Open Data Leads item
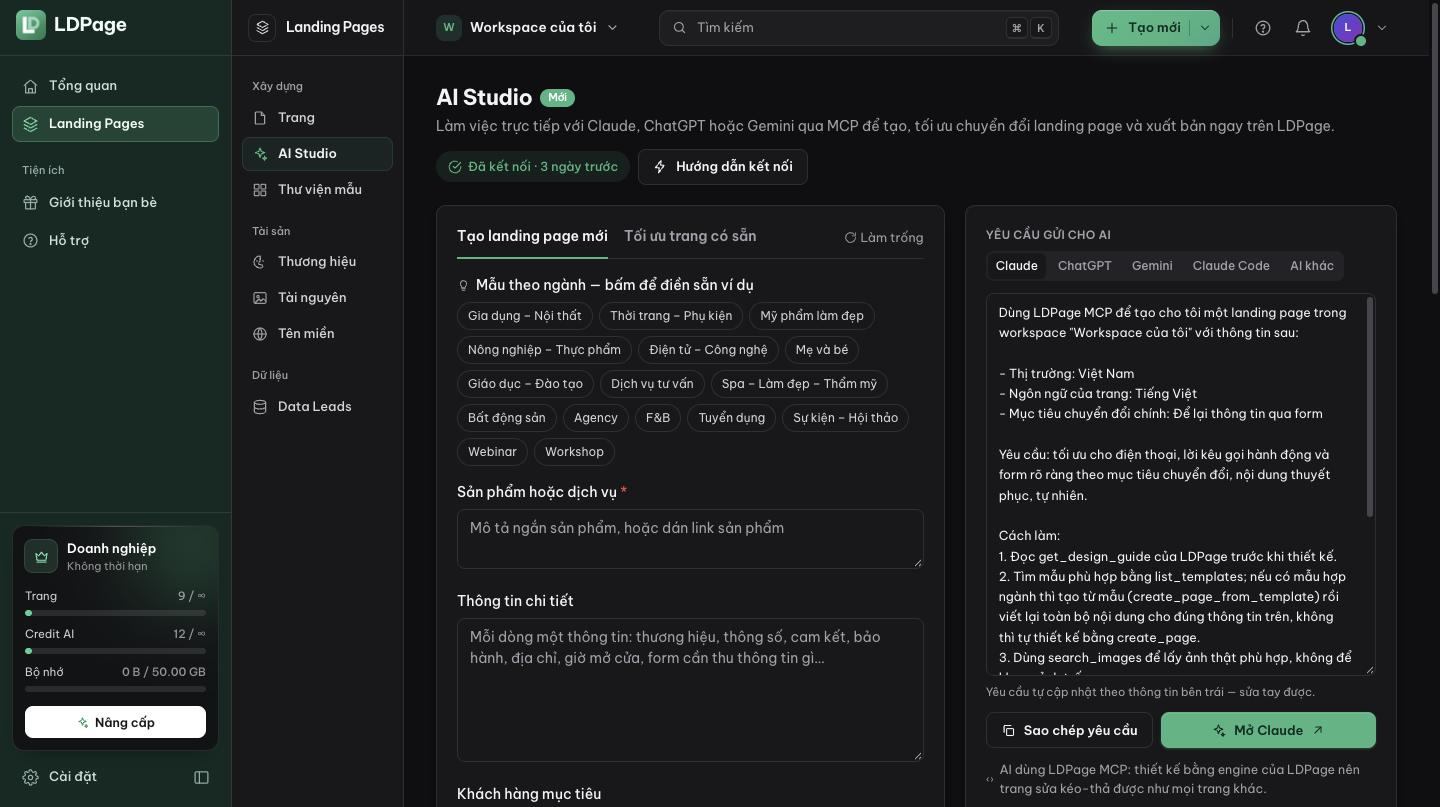Viewport: 1440px width, 807px height. [317, 407]
